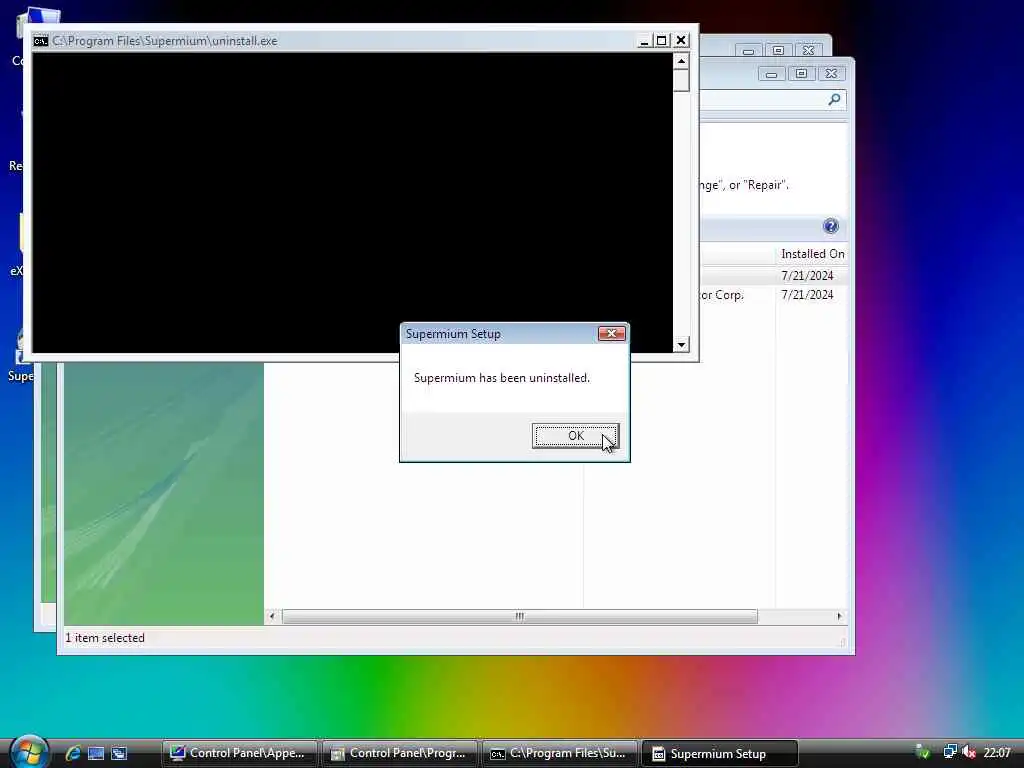The height and width of the screenshot is (768, 1024).
Task: Close the uninstall.exe console window
Action: click(x=680, y=40)
